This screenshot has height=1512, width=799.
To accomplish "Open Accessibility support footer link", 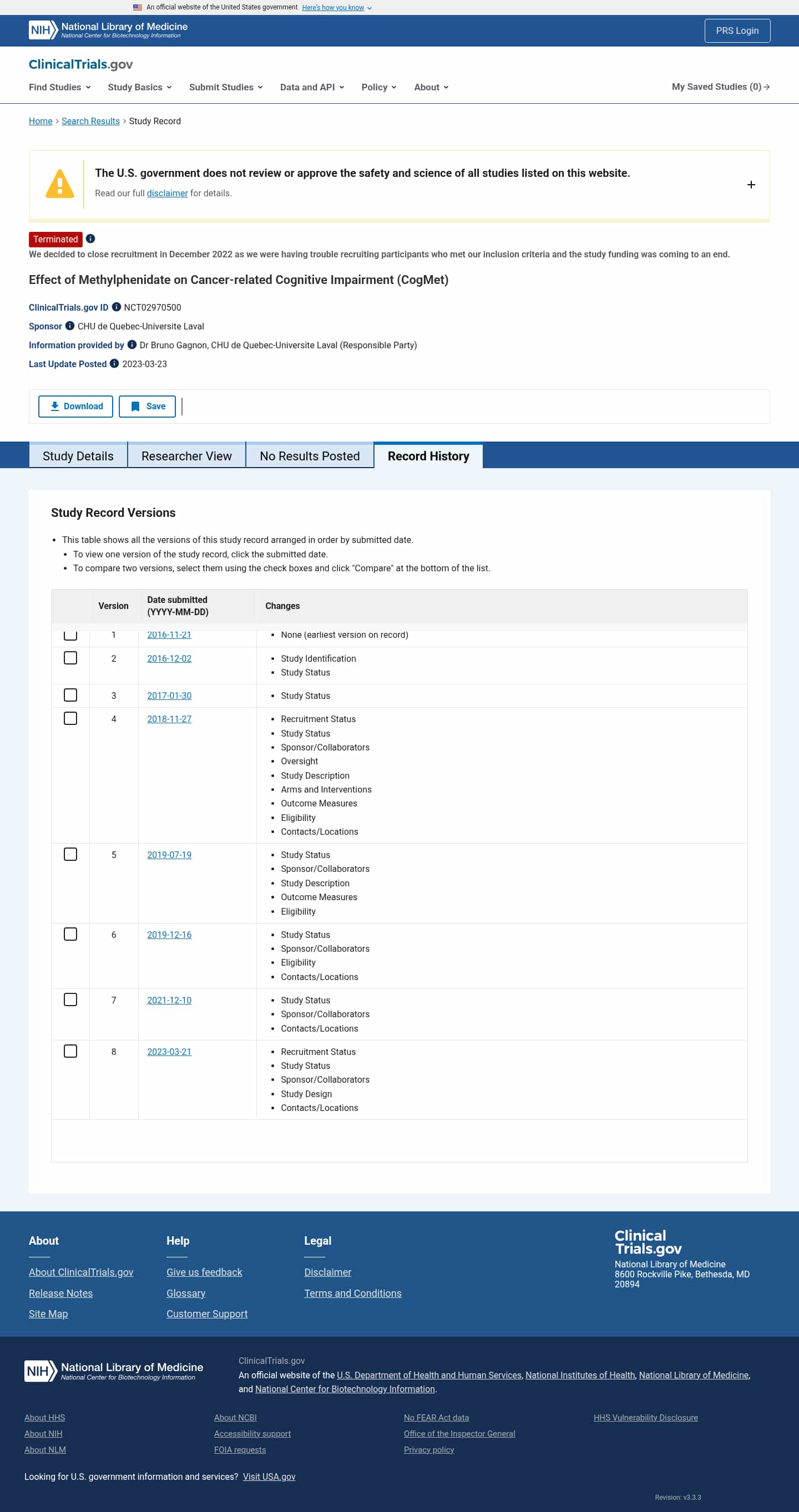I will 252,1433.
